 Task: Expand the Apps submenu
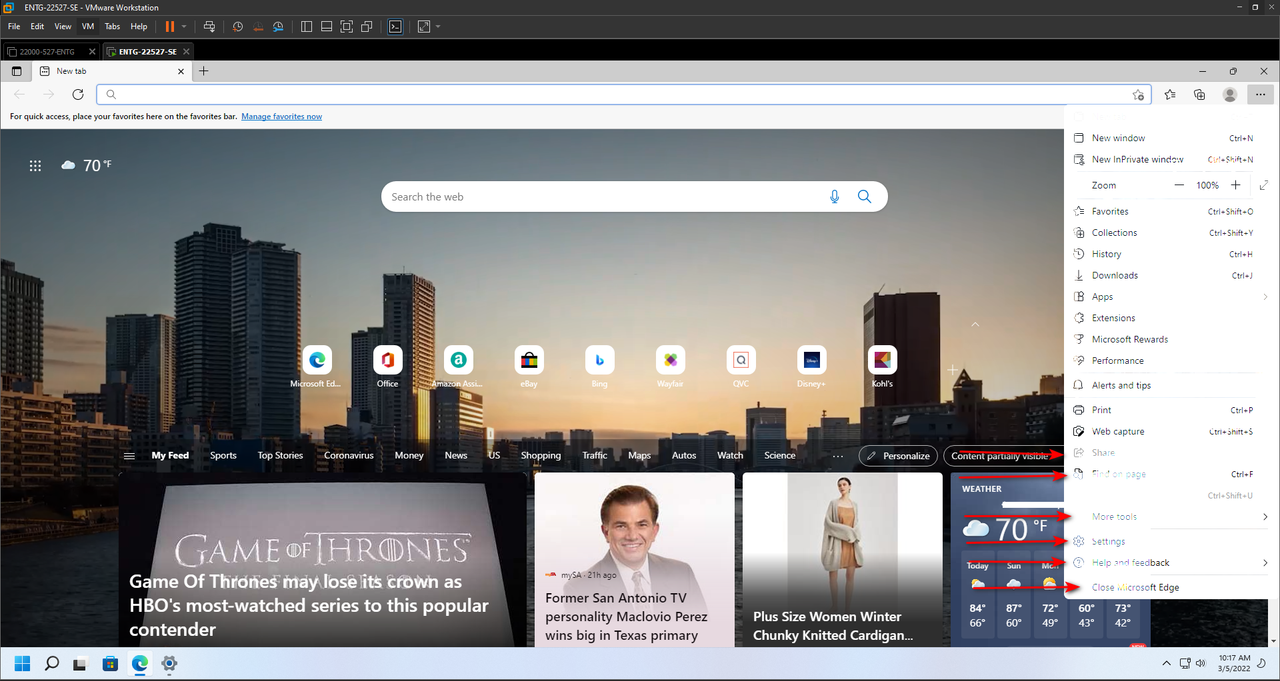(1171, 297)
